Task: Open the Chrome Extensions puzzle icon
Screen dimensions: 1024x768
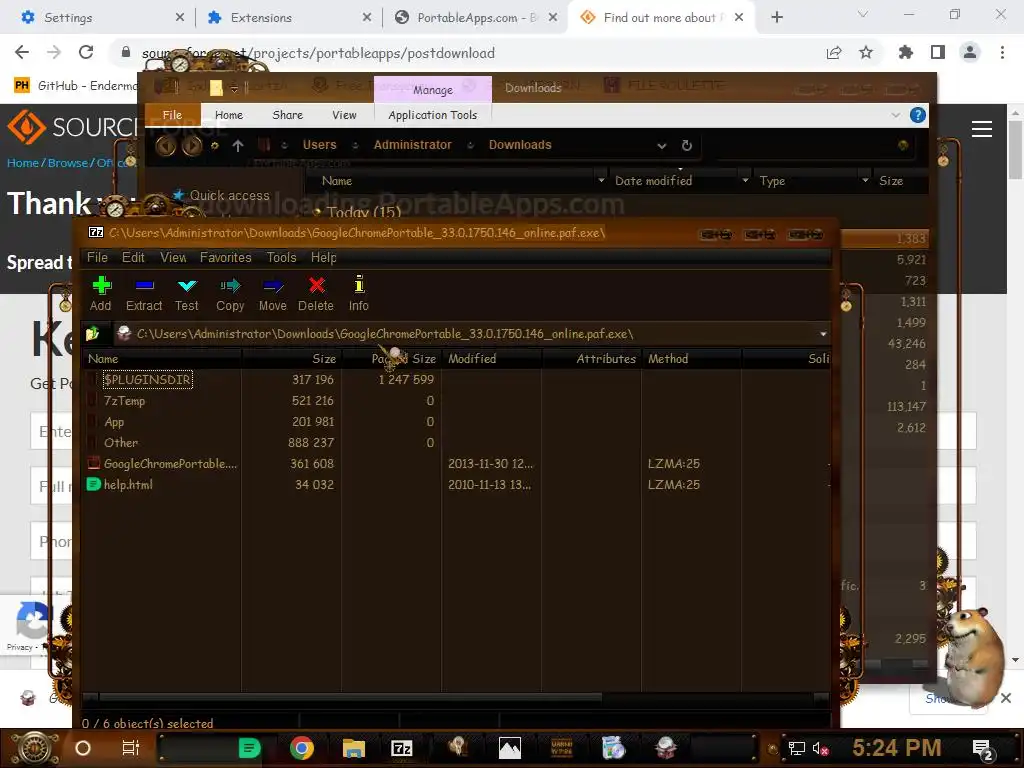Action: [905, 53]
